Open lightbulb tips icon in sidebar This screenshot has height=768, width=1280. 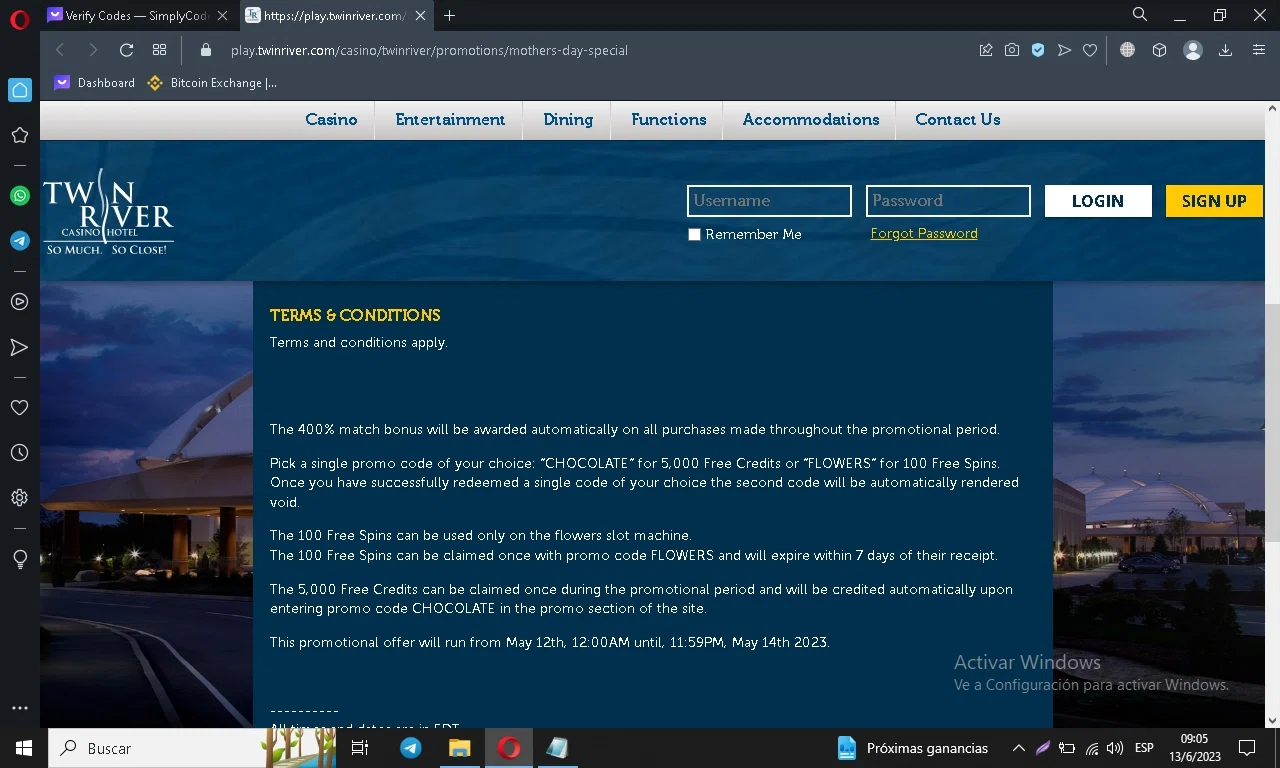coord(19,560)
